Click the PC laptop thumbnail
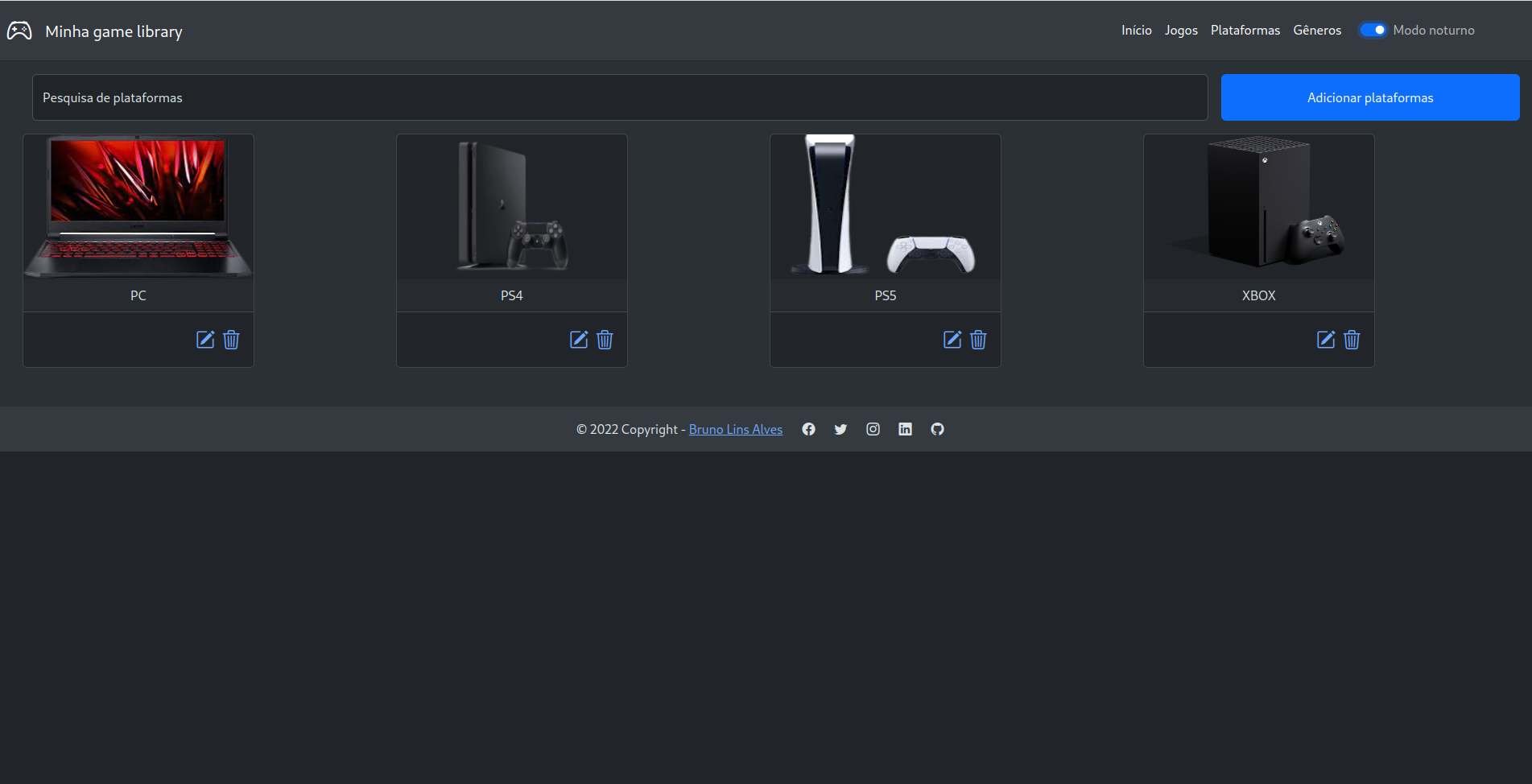This screenshot has width=1532, height=784. [x=138, y=207]
